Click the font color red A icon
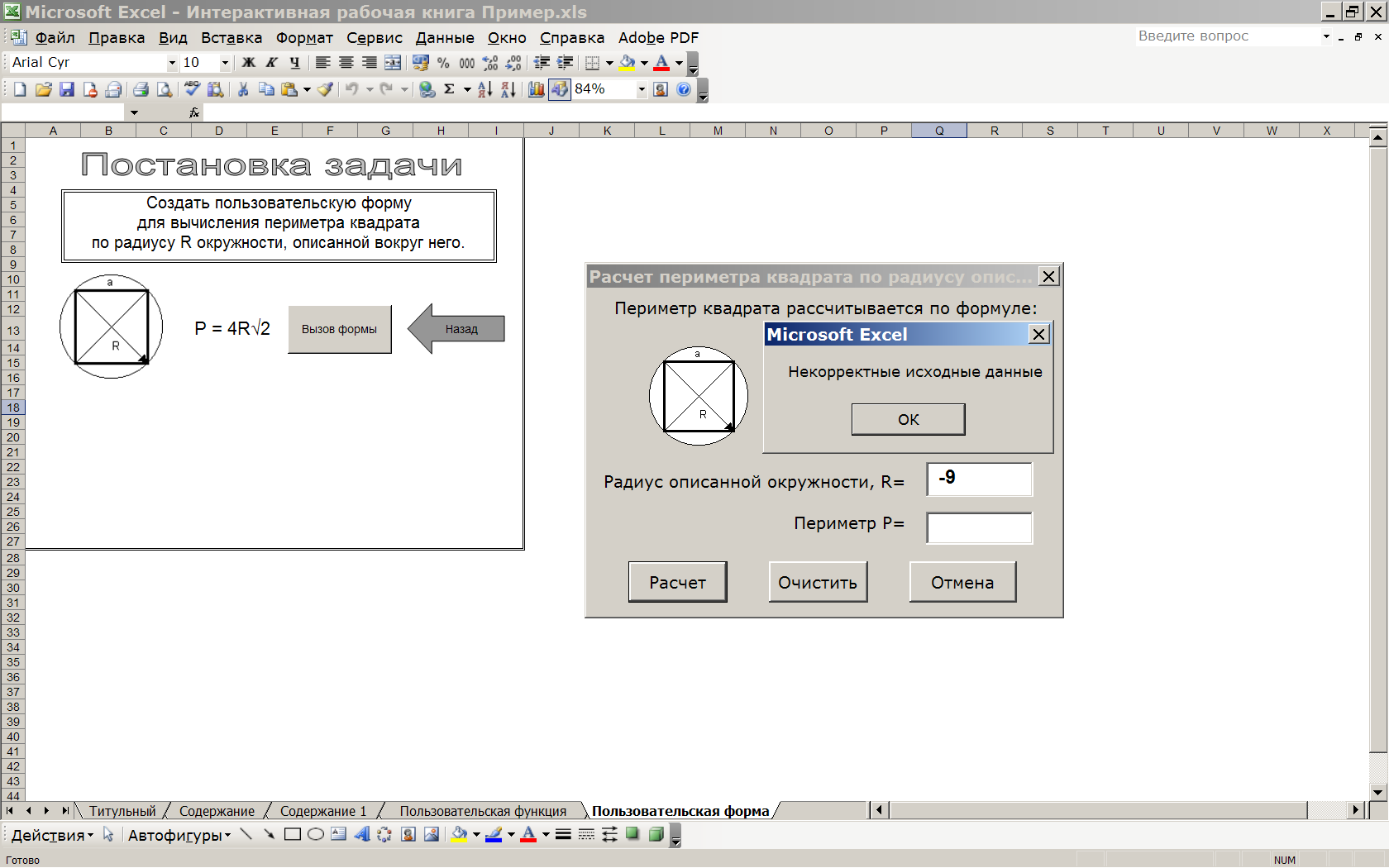 coord(661,63)
